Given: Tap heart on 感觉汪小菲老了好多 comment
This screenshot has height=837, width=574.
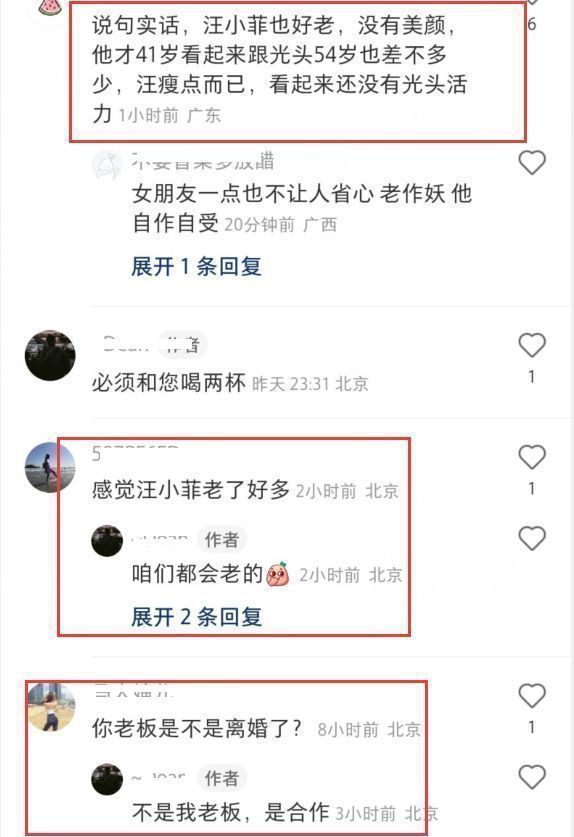Looking at the screenshot, I should (x=532, y=457).
